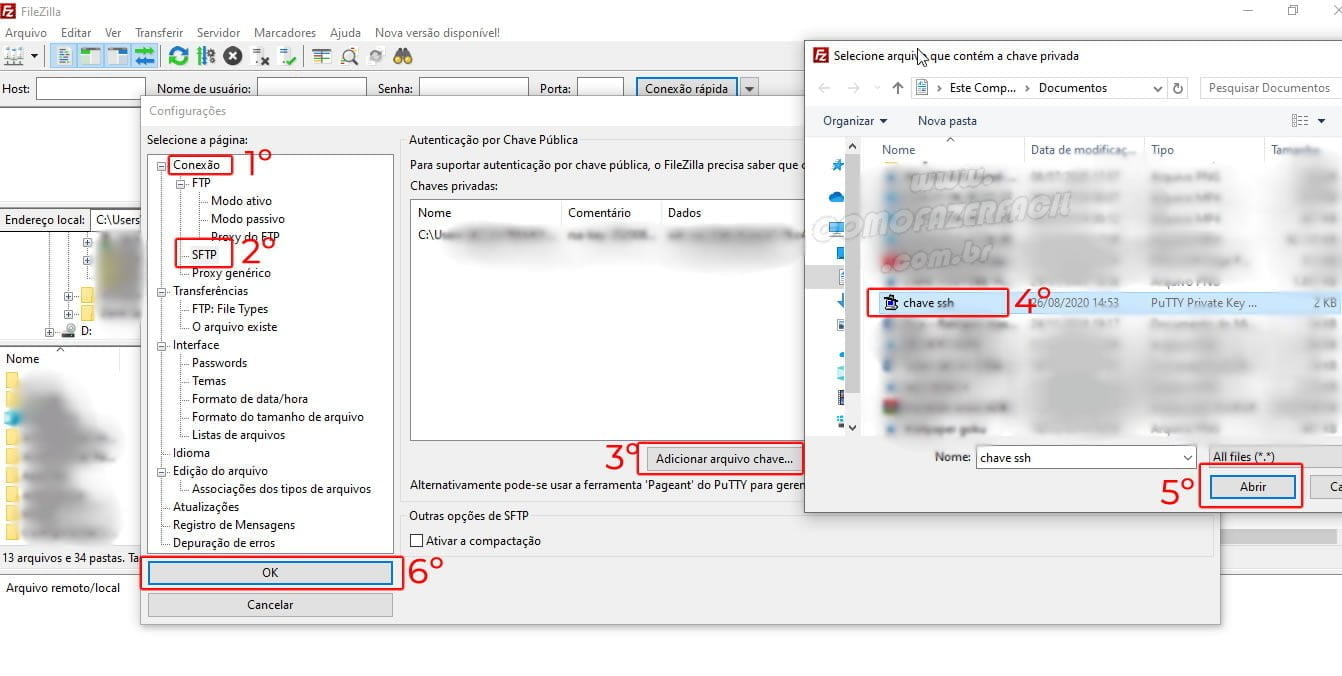Enable the Ativar a compactação checkbox
This screenshot has height=676, width=1342.
417,540
